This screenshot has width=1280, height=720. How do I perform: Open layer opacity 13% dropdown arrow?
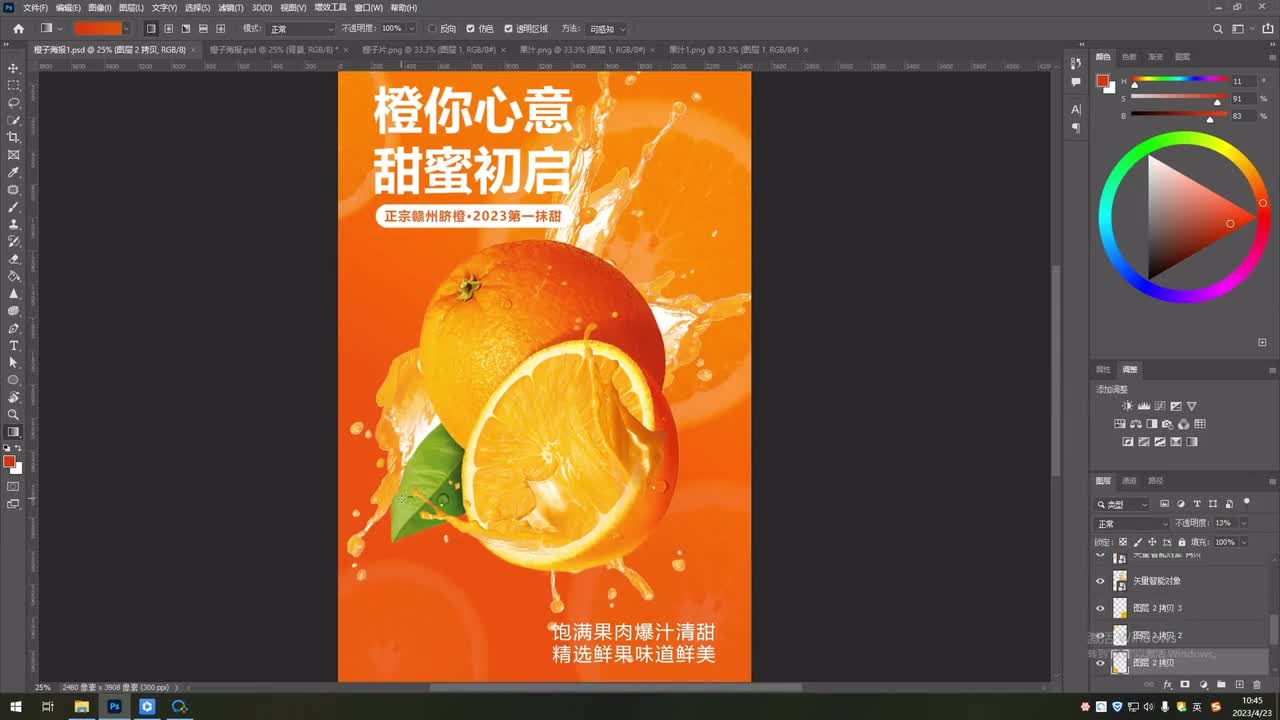[1244, 523]
